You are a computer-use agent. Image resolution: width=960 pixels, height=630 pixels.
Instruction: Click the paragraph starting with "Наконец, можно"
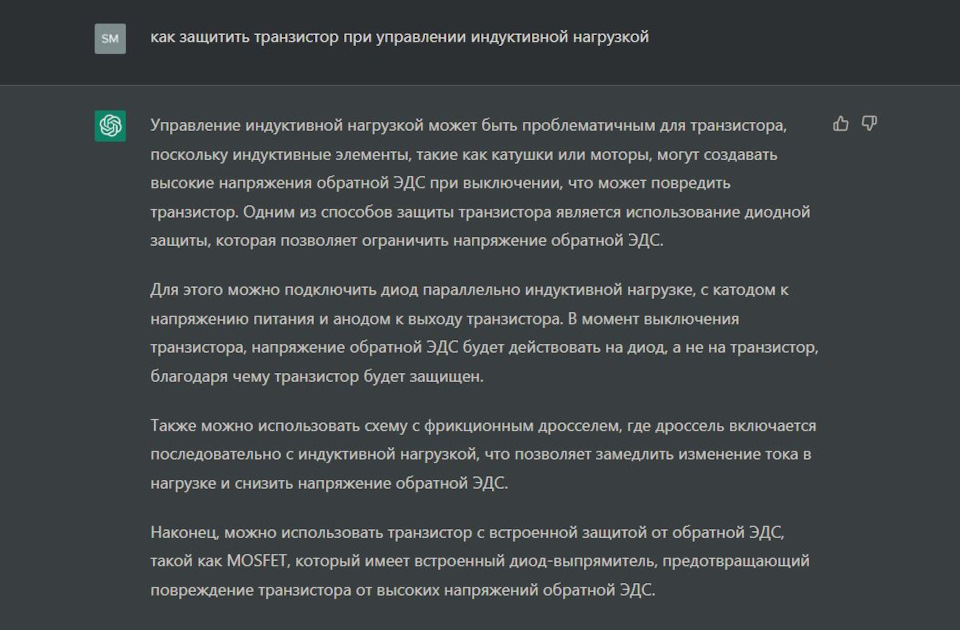[x=480, y=559]
